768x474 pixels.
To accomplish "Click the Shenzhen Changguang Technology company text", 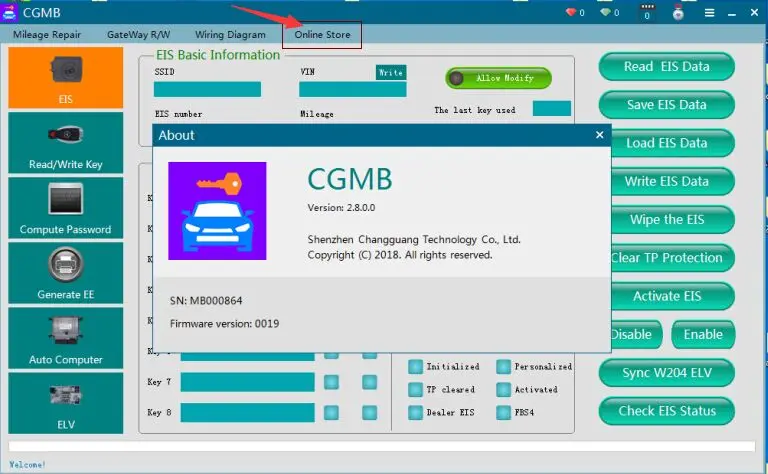I will [x=414, y=239].
